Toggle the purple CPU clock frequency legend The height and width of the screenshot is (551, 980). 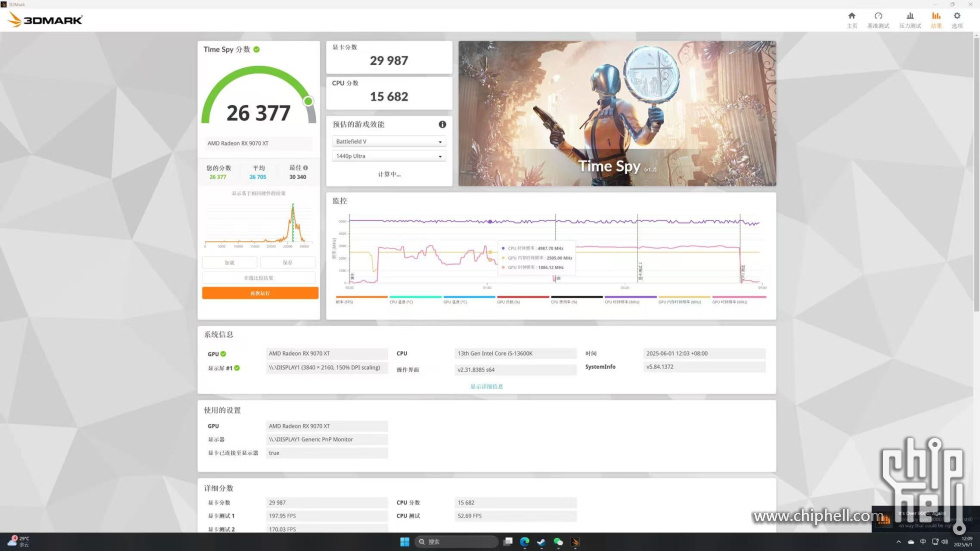[630, 299]
